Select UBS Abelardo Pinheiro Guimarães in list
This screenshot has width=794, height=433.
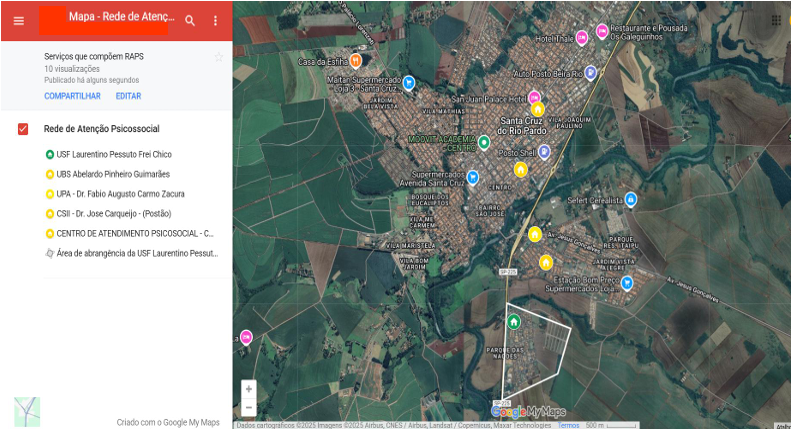pyautogui.click(x=113, y=174)
